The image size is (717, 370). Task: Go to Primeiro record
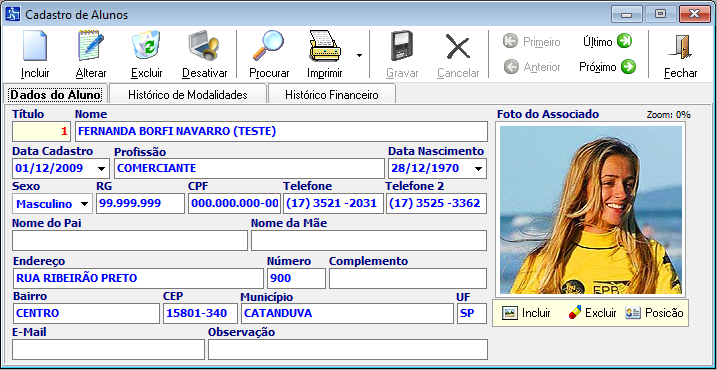(531, 42)
